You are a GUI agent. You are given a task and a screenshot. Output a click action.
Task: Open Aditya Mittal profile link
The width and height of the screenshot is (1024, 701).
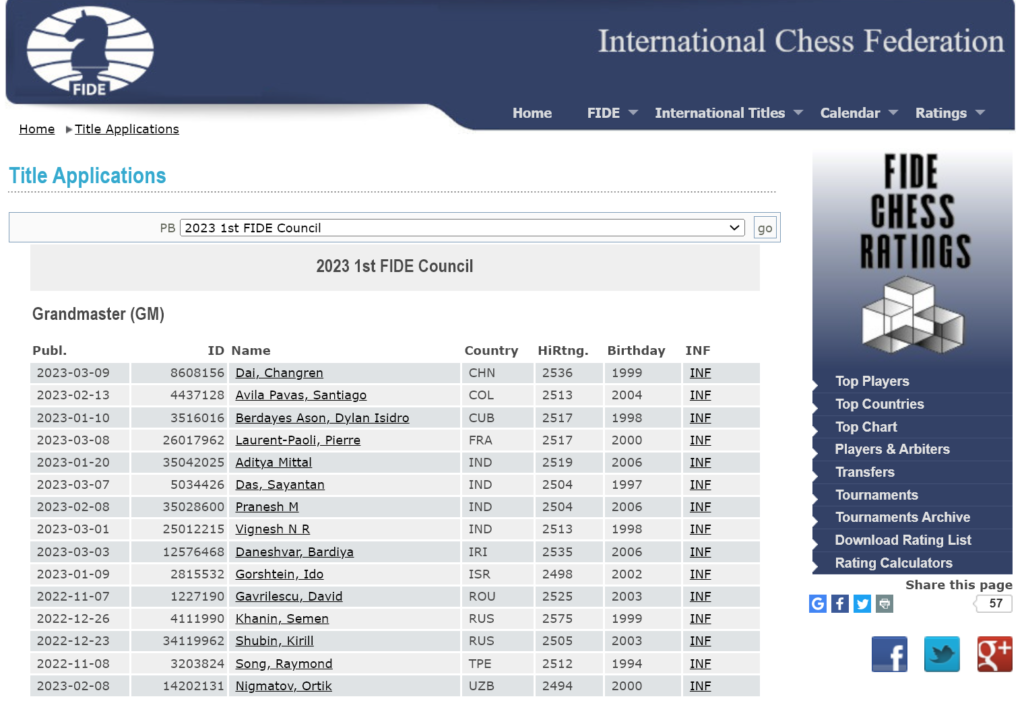point(274,463)
